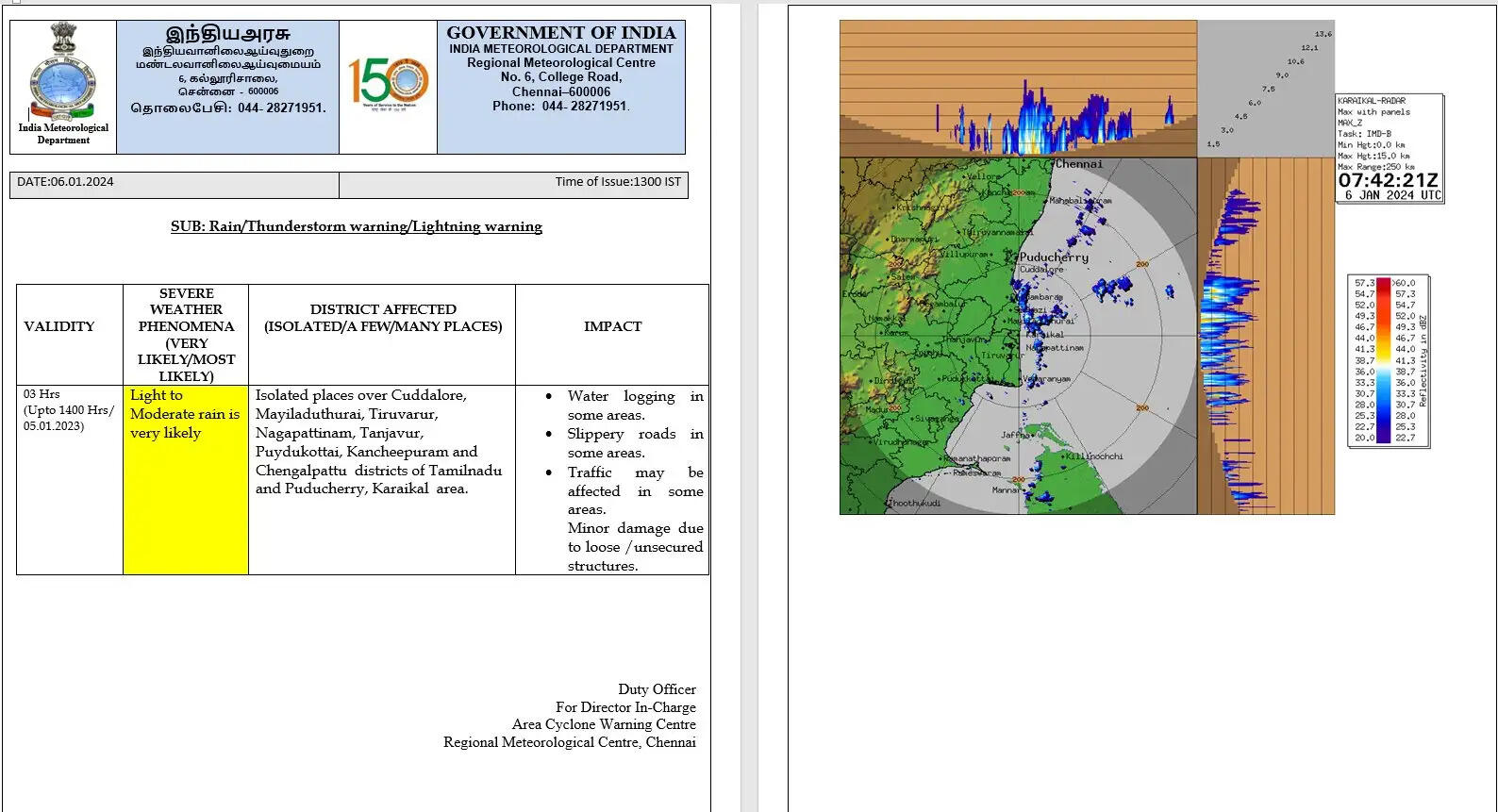Click the reflectivity dBZ color scale legend
This screenshot has height=812, width=1498.
pos(1388,360)
